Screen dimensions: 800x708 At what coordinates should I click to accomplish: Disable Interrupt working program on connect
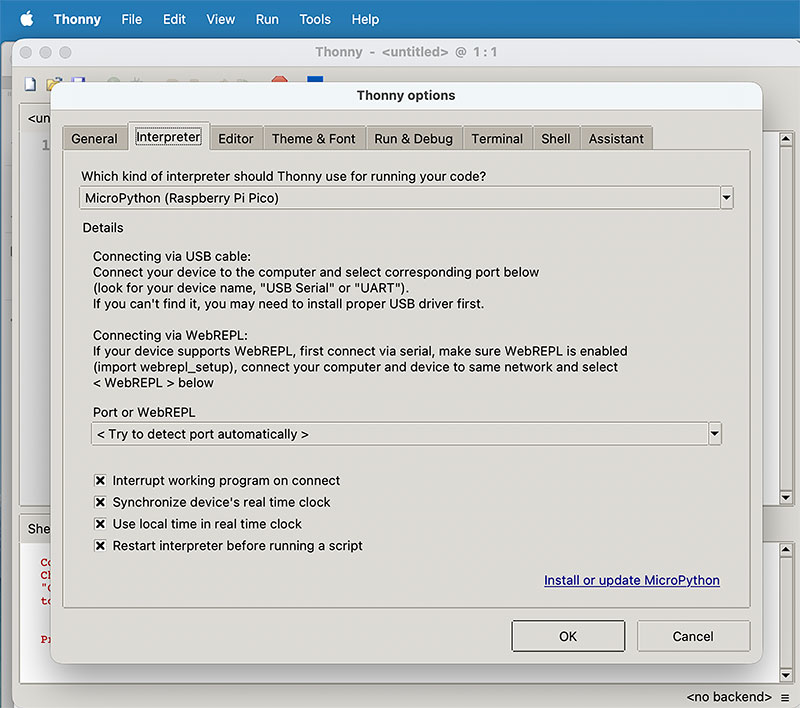[100, 480]
